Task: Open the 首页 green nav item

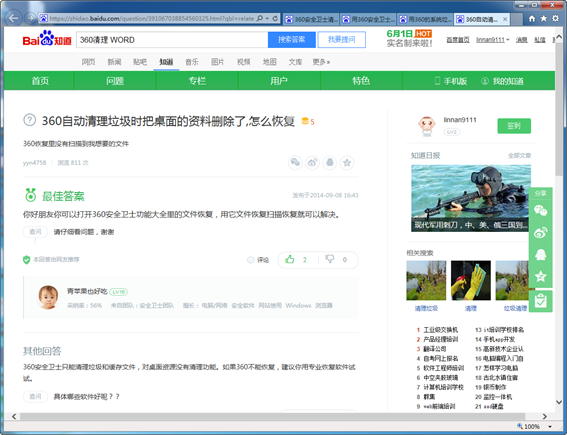Action: pos(40,81)
